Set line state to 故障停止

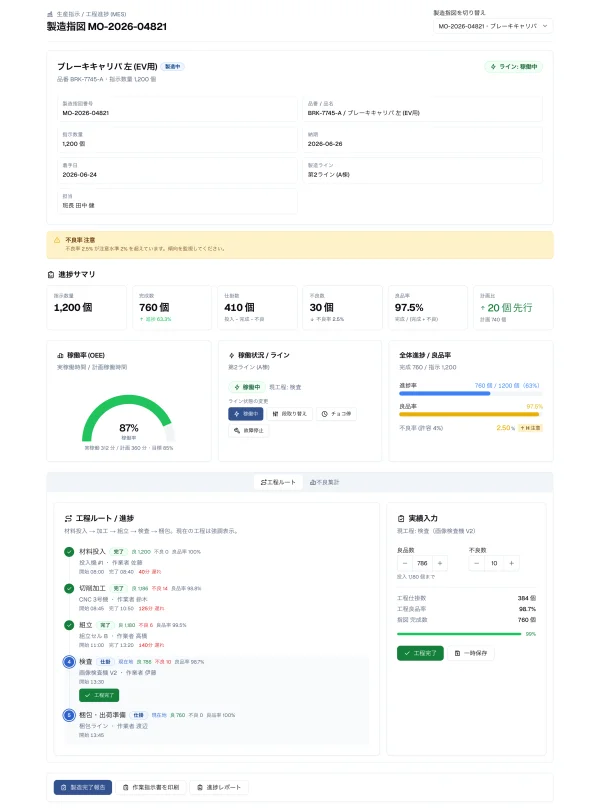pyautogui.click(x=248, y=430)
